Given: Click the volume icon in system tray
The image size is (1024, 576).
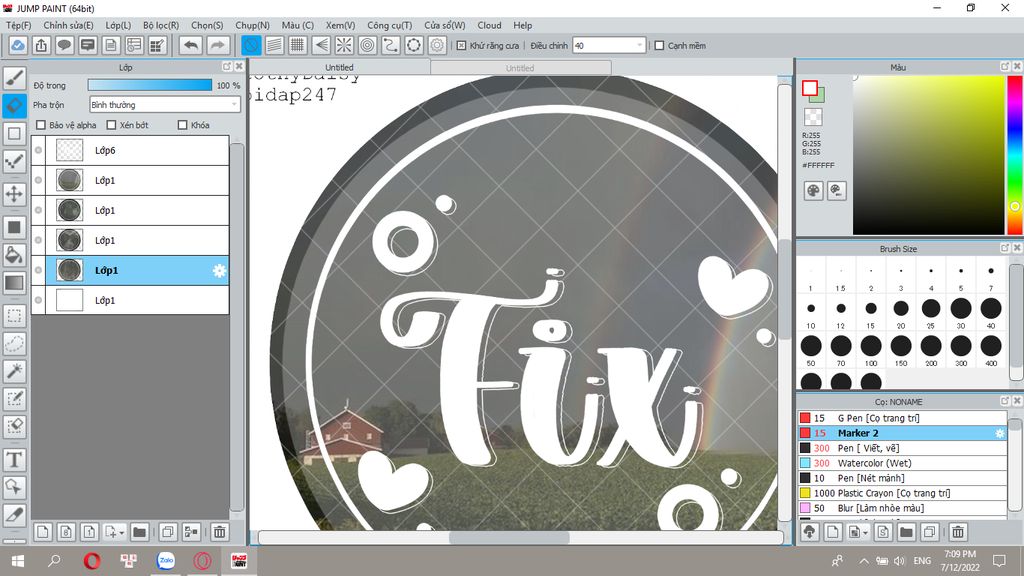Looking at the screenshot, I should (900, 561).
